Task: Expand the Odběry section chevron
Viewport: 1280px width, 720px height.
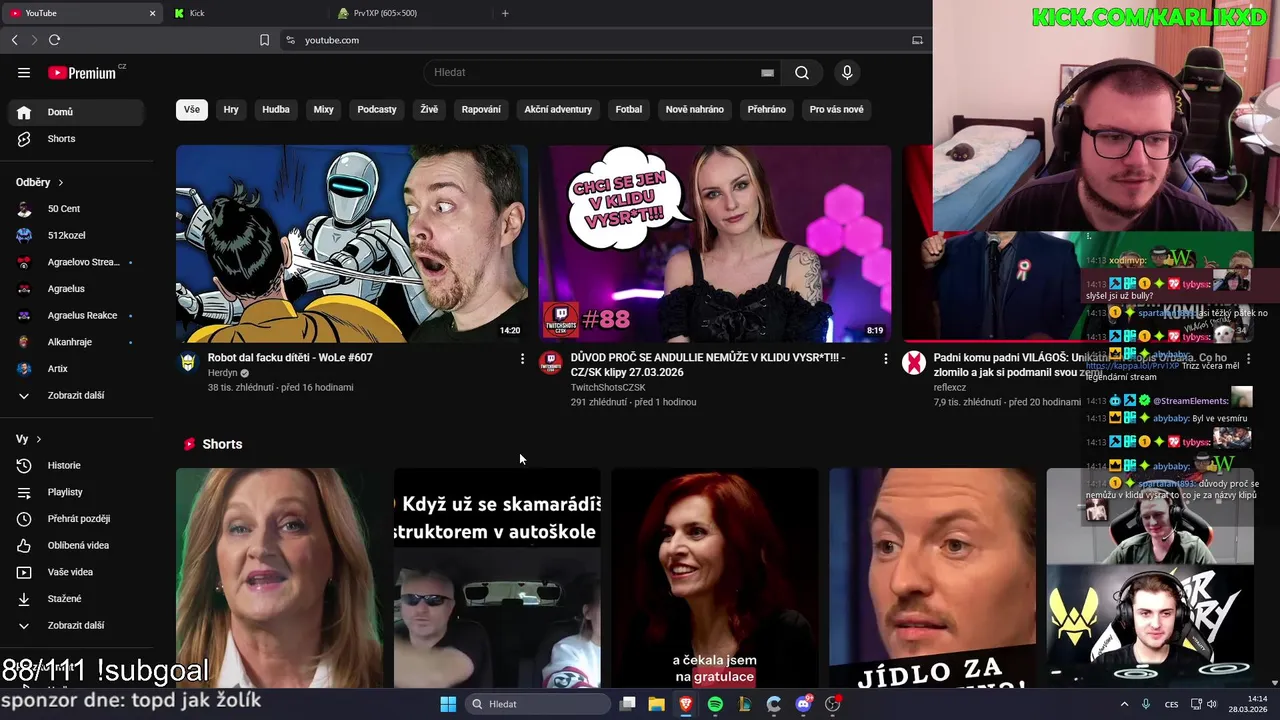Action: coord(61,183)
